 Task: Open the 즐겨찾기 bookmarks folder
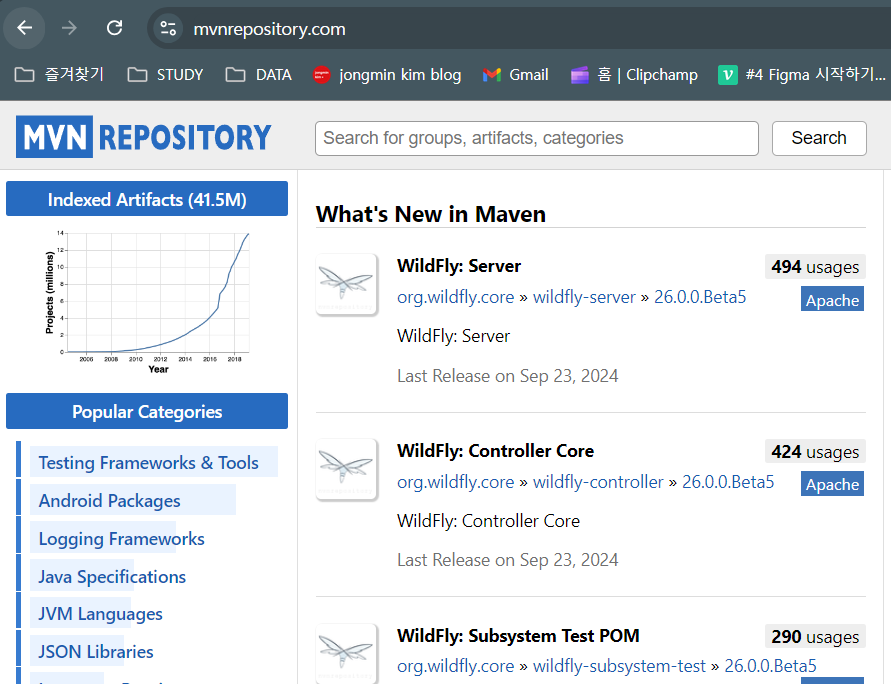coord(59,74)
